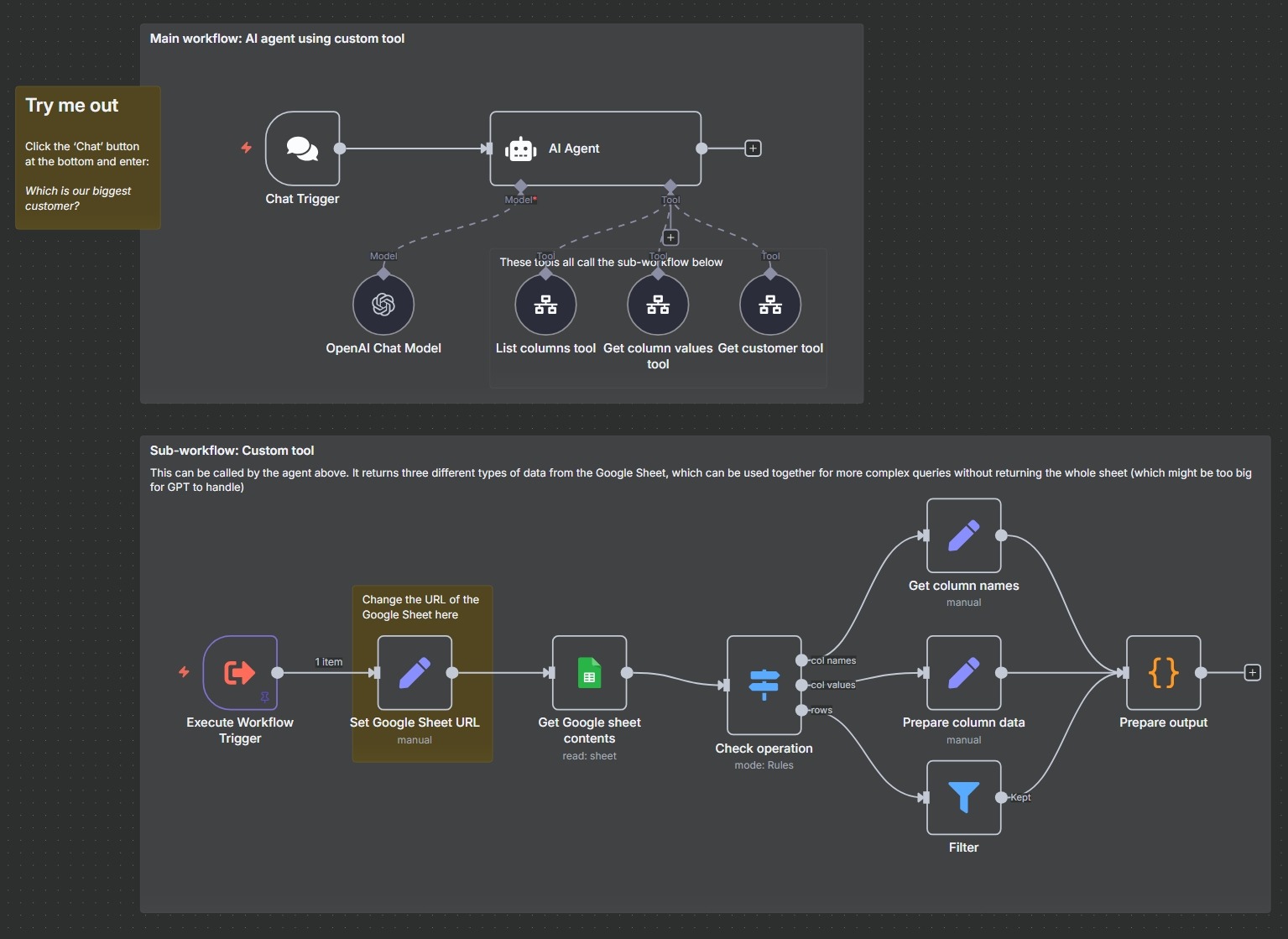This screenshot has width=1288, height=939.
Task: Click the List columns tool node
Action: (545, 305)
